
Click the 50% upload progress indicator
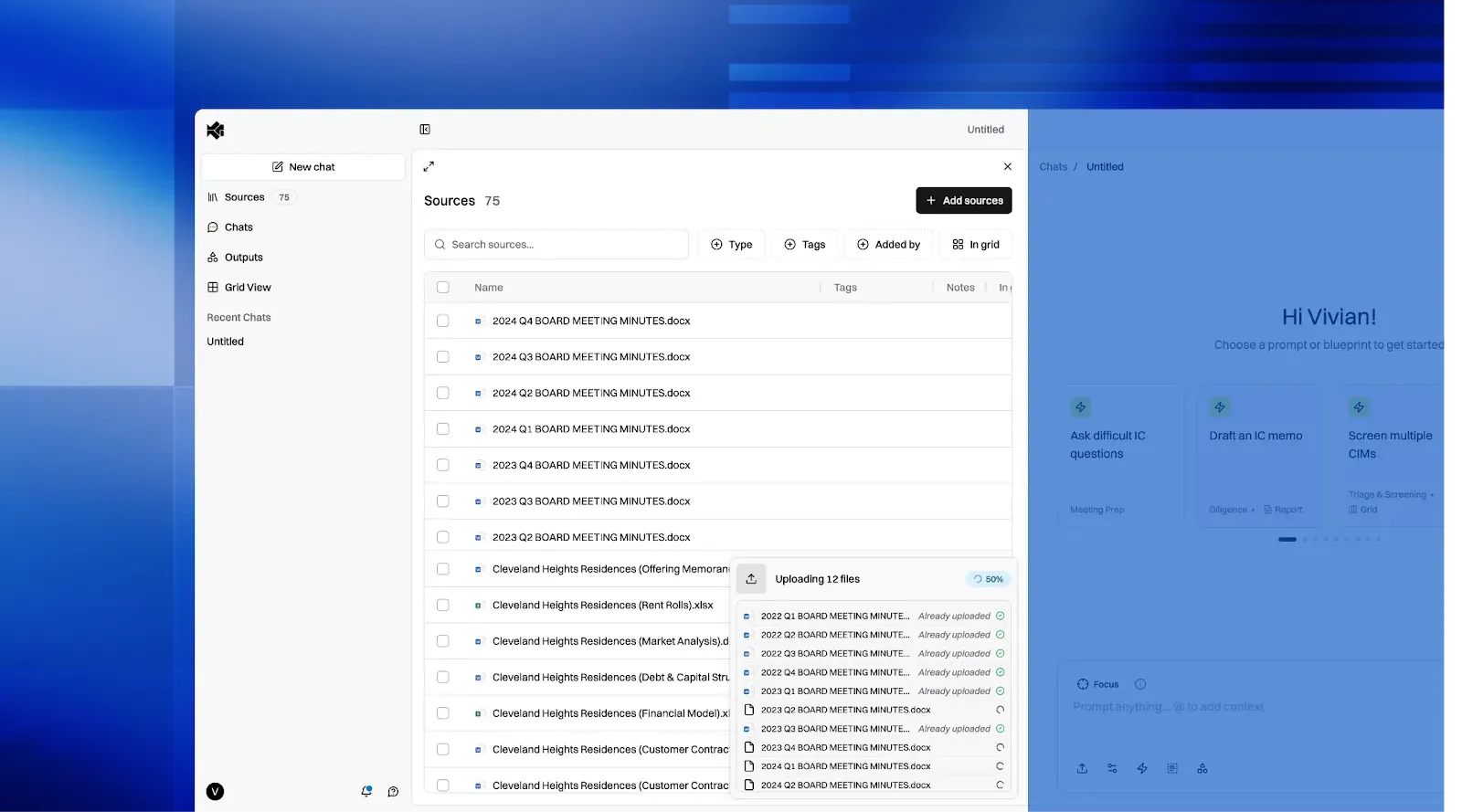pos(989,579)
